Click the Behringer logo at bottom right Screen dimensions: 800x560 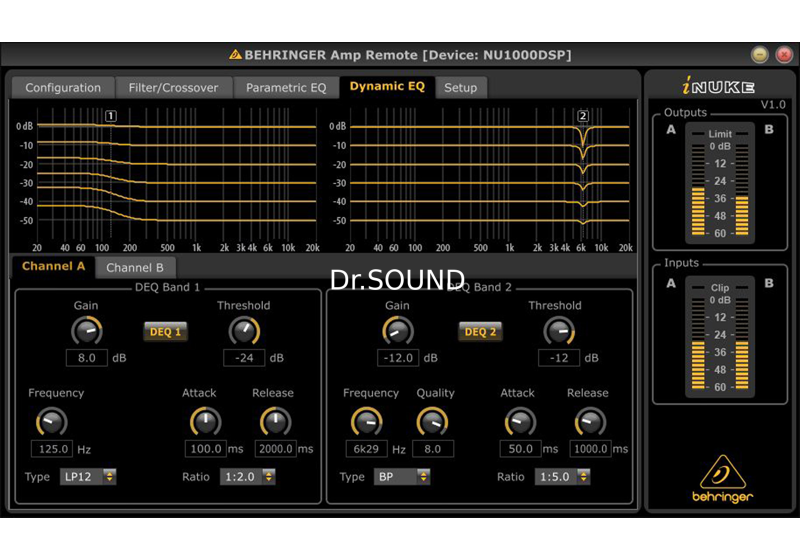[722, 479]
